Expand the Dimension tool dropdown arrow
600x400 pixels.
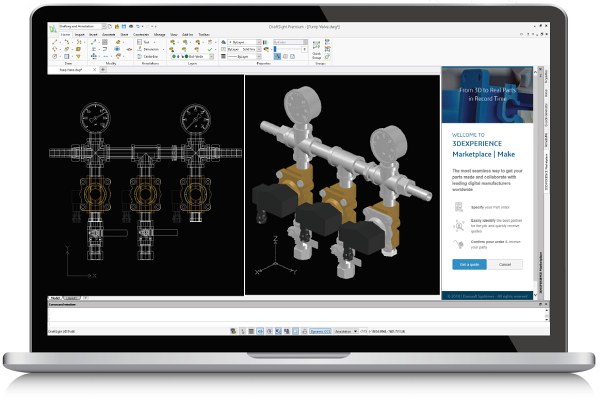(163, 49)
